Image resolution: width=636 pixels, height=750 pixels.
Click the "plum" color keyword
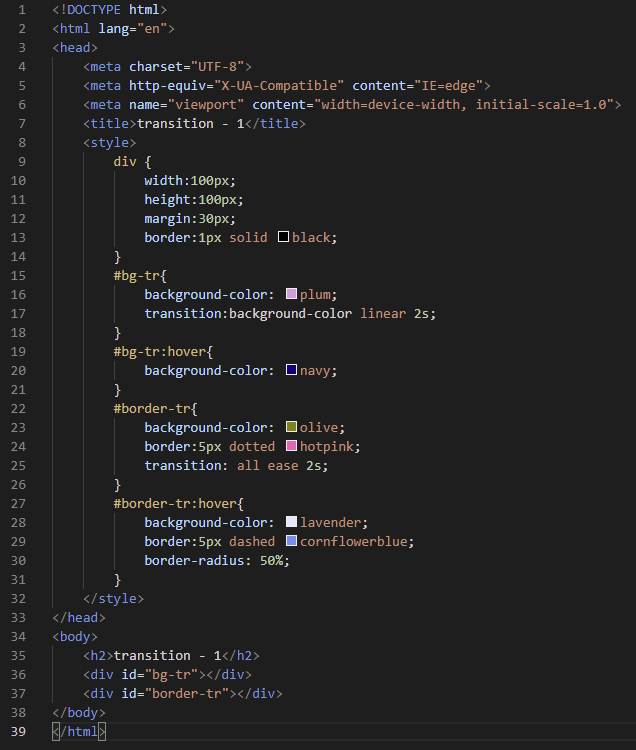[315, 295]
